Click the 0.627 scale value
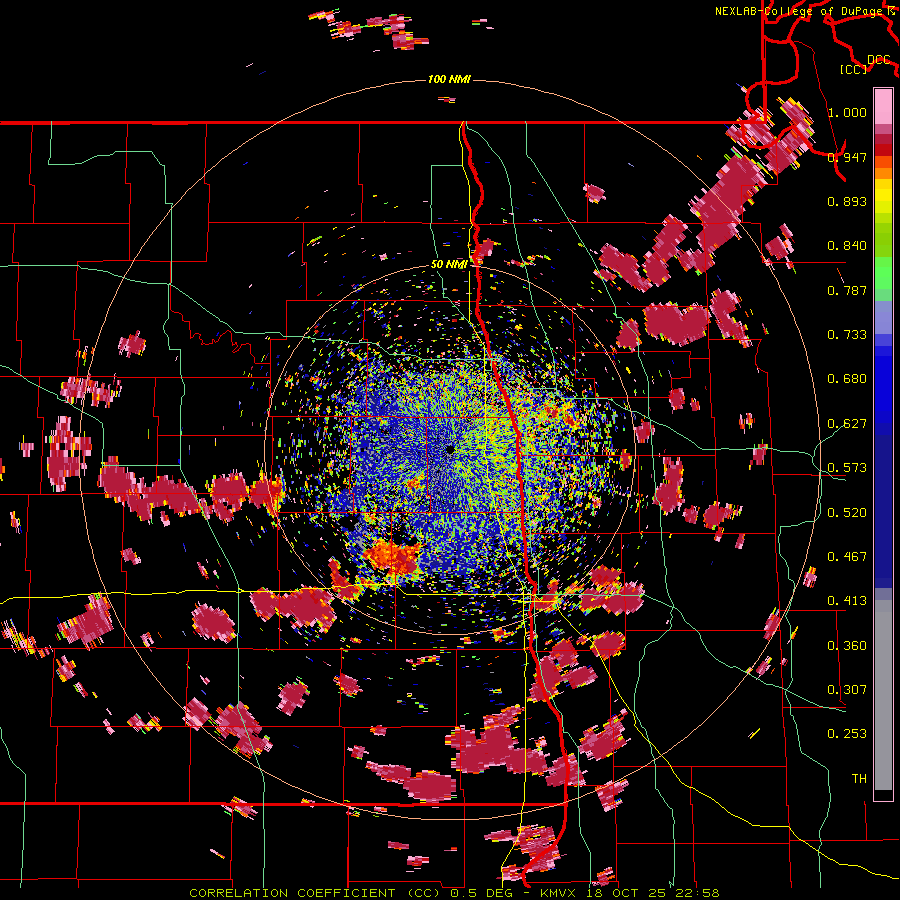900x900 pixels. [847, 424]
